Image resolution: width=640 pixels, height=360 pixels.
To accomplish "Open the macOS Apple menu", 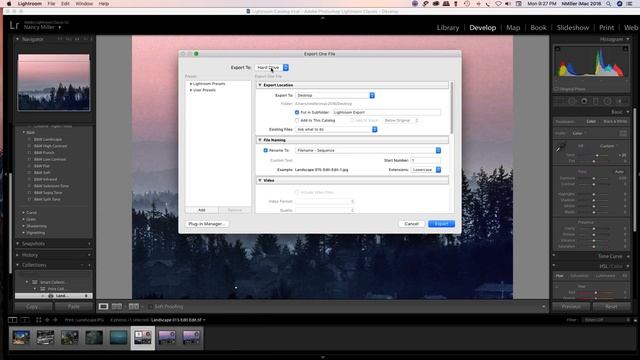I will 9,4.
